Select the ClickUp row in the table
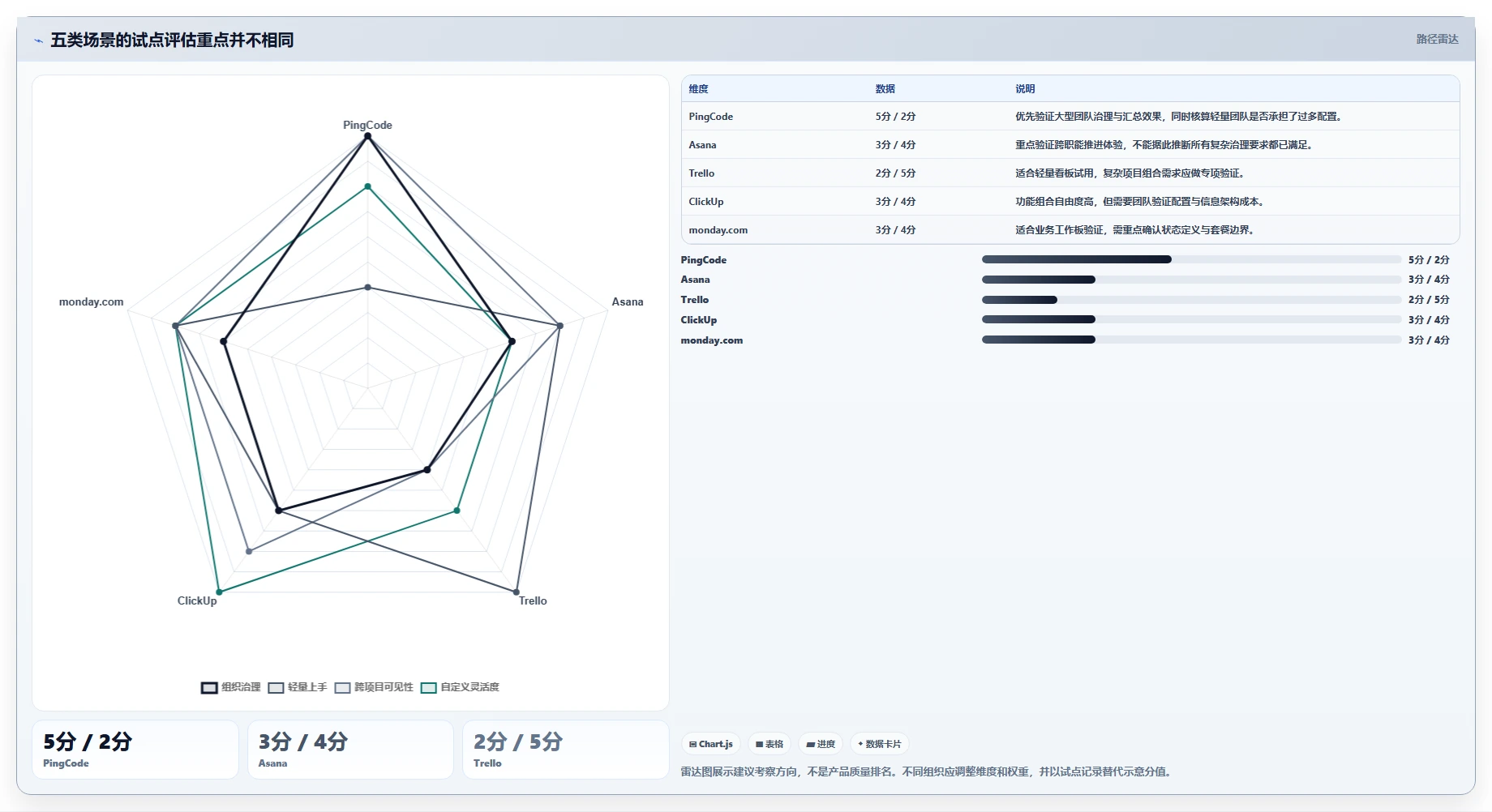The height and width of the screenshot is (812, 1492). tap(1070, 202)
